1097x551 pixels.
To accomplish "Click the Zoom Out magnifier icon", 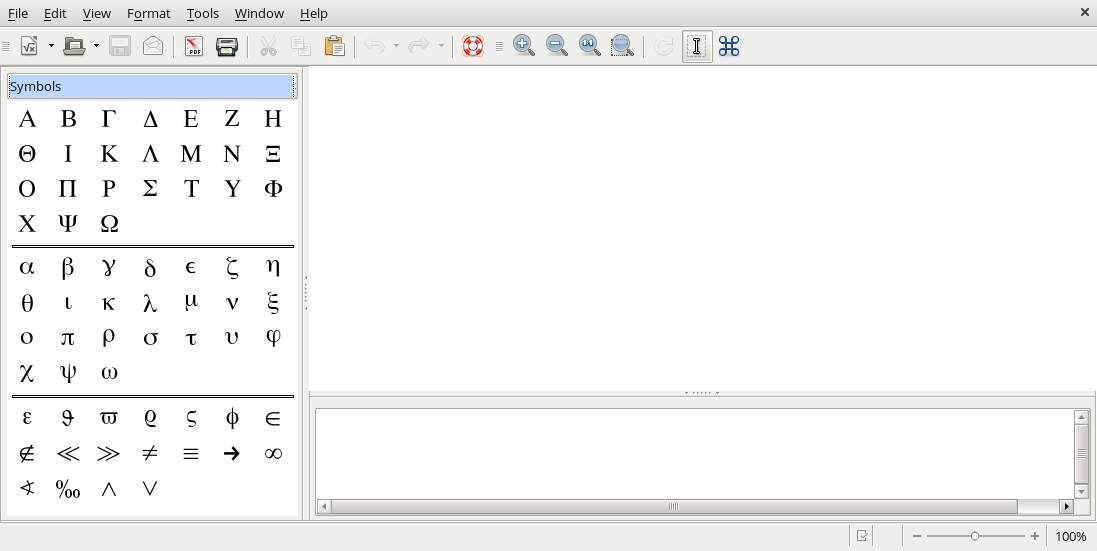I will (x=556, y=46).
